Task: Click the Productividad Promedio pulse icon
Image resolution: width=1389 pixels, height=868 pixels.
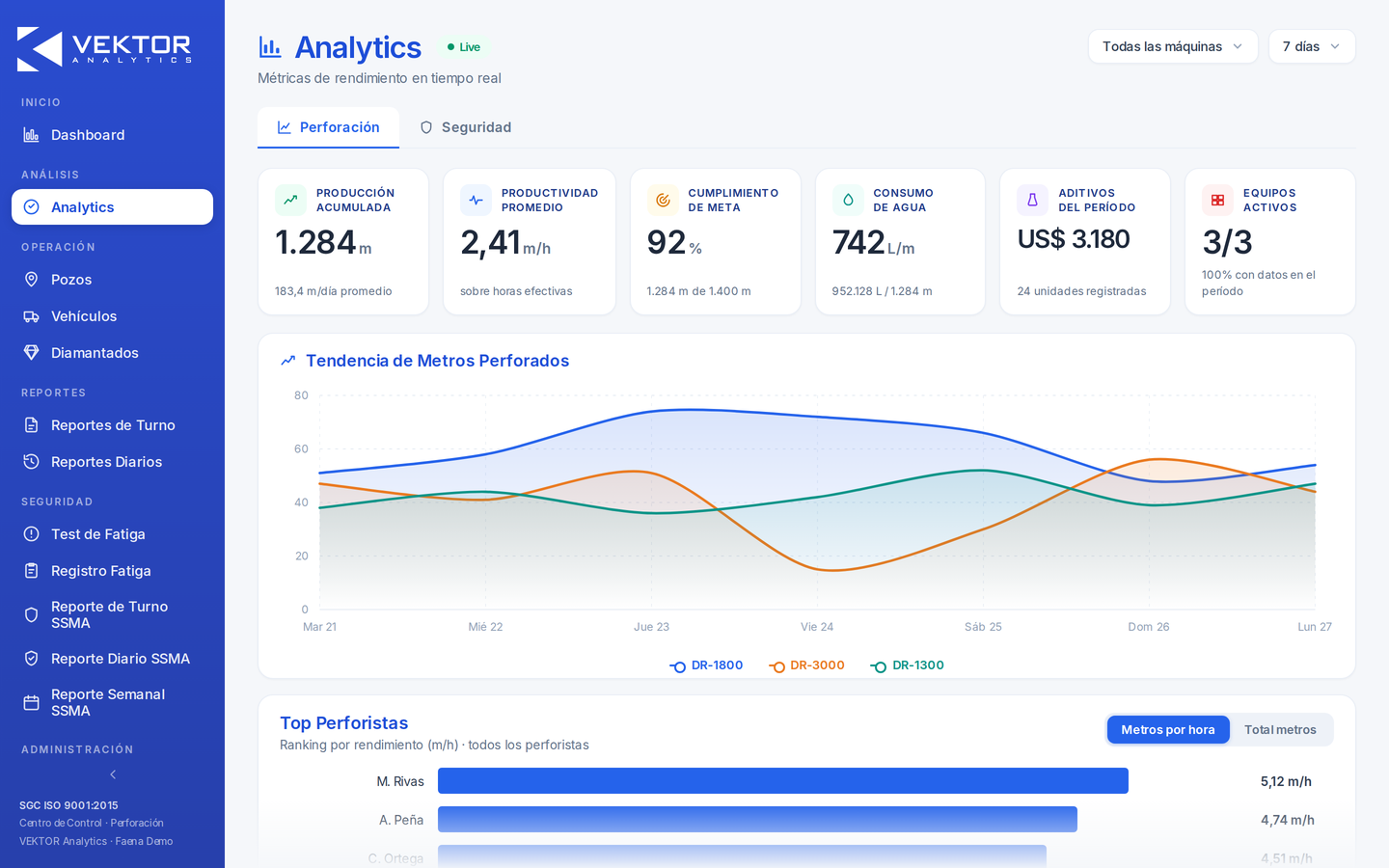Action: coord(476,200)
